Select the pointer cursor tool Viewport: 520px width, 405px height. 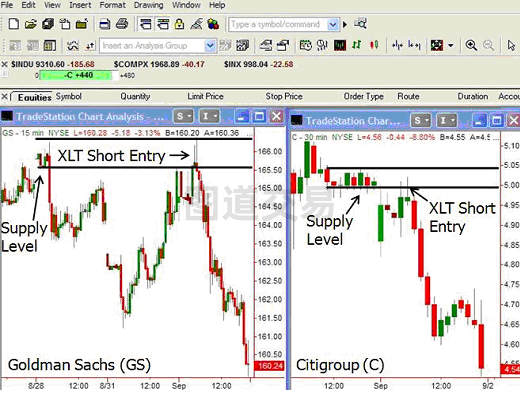(x=511, y=45)
